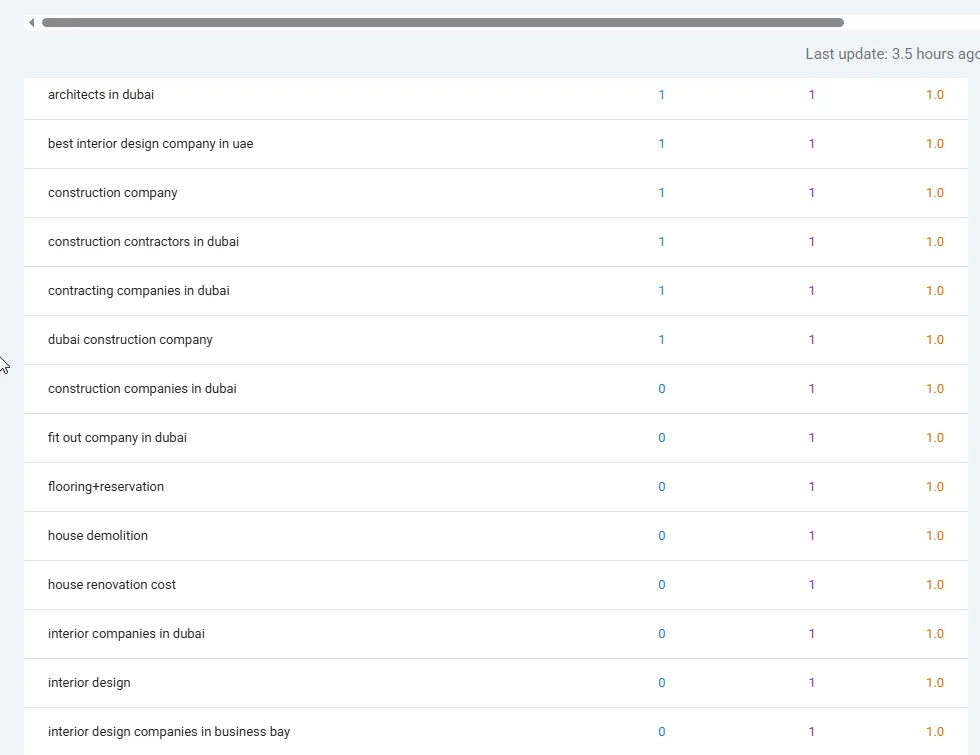Click 'Last update: 3.5 hours ago' text
Screen dimensions: 980x755
[892, 54]
